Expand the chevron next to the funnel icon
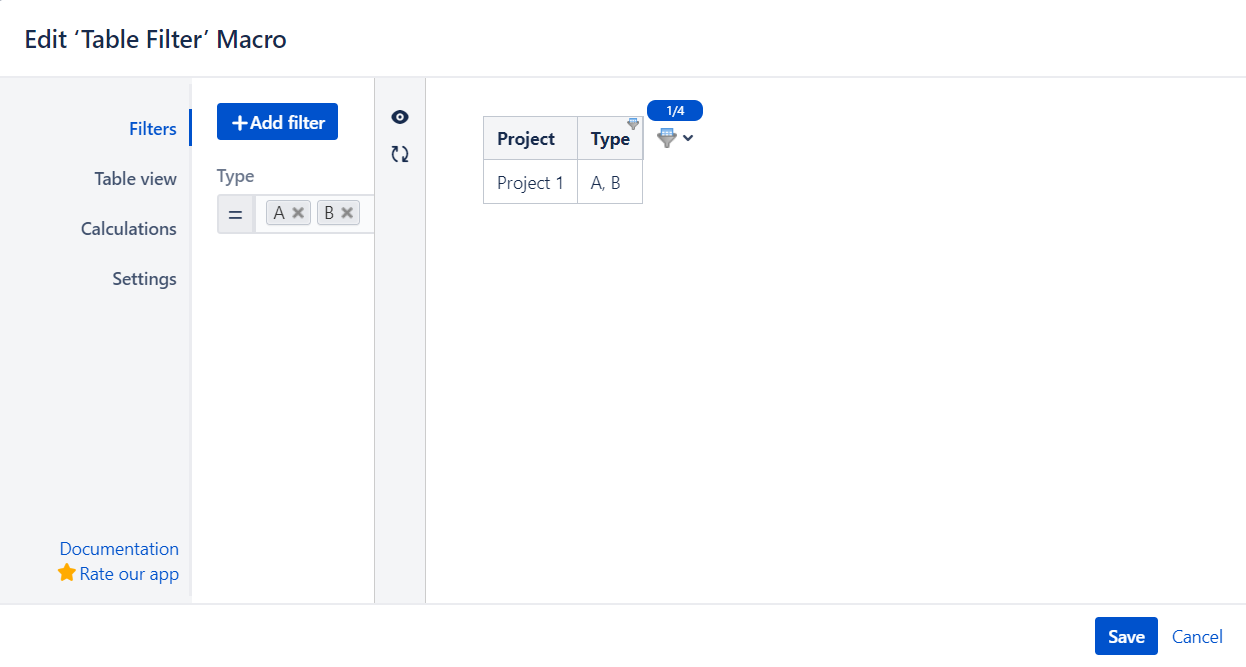Screen dimensions: 1246x667 click(686, 138)
